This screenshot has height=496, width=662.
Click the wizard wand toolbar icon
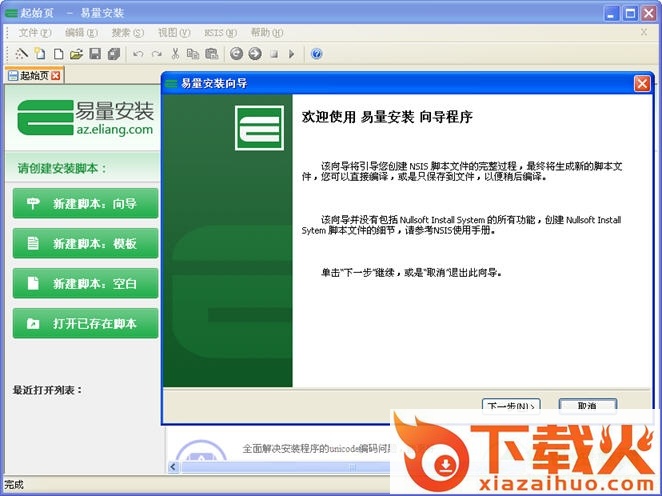click(x=22, y=54)
